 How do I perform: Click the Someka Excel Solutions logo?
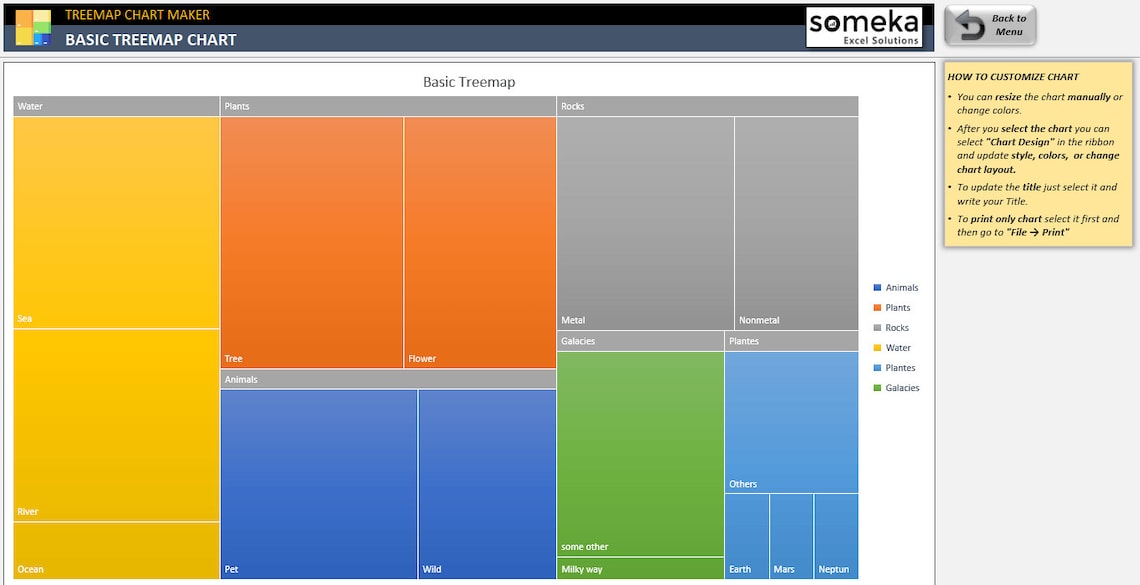point(864,28)
